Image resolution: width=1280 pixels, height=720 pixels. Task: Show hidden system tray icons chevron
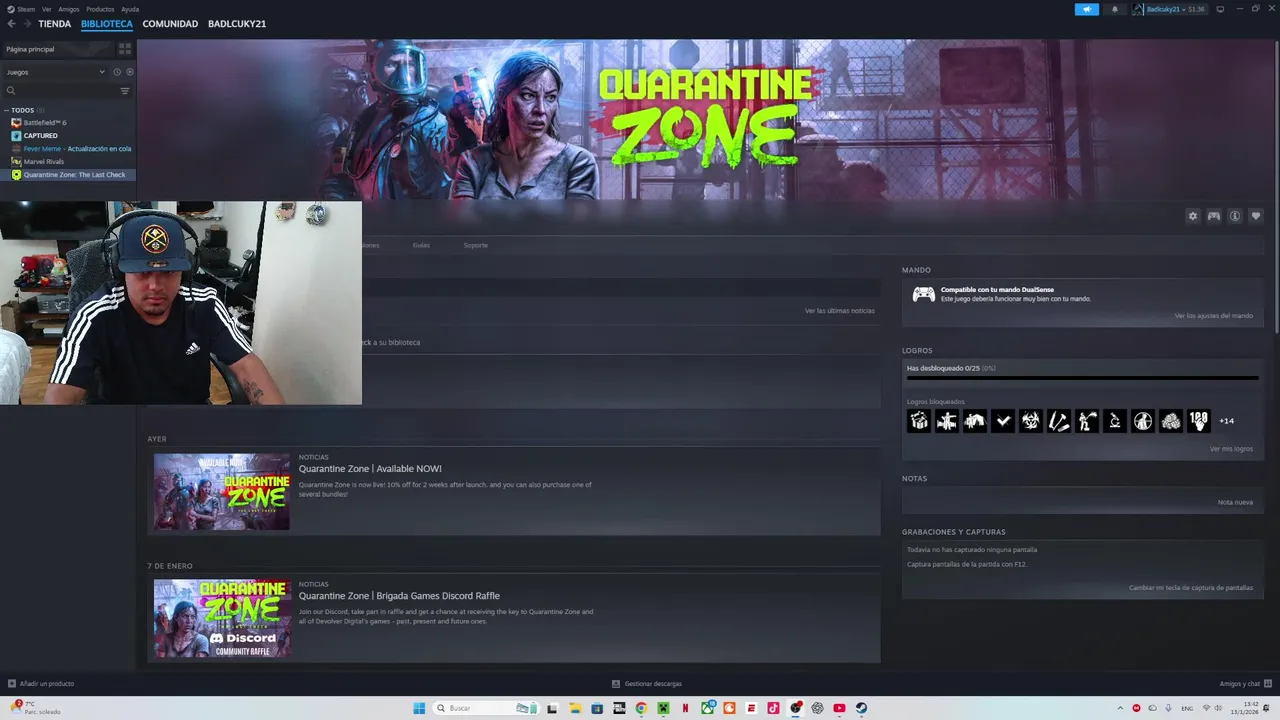[x=1120, y=708]
